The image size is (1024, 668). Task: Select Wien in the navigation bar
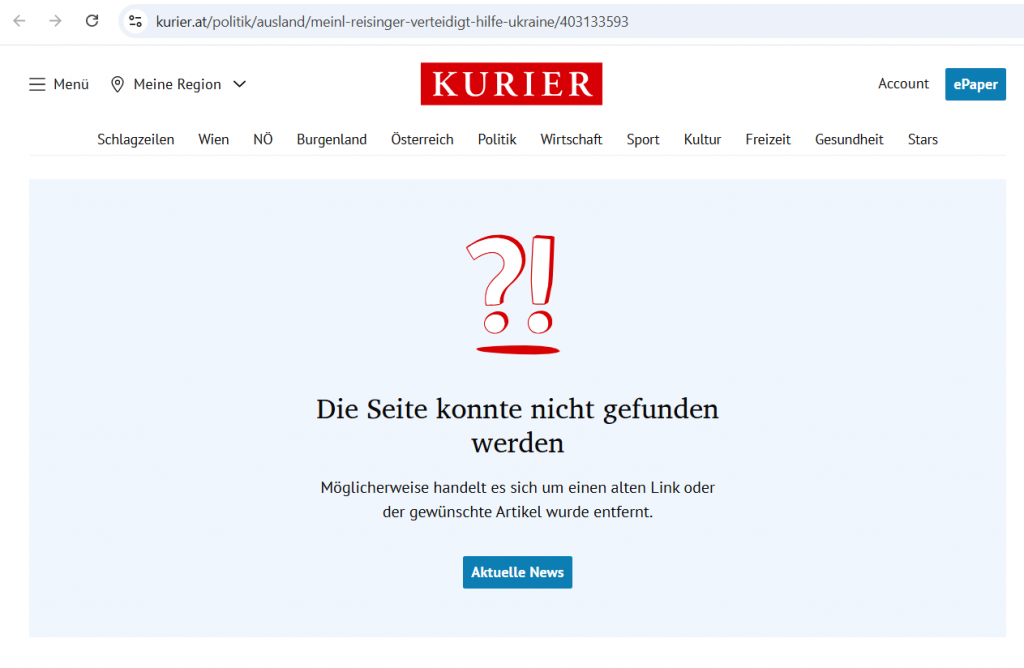point(213,140)
